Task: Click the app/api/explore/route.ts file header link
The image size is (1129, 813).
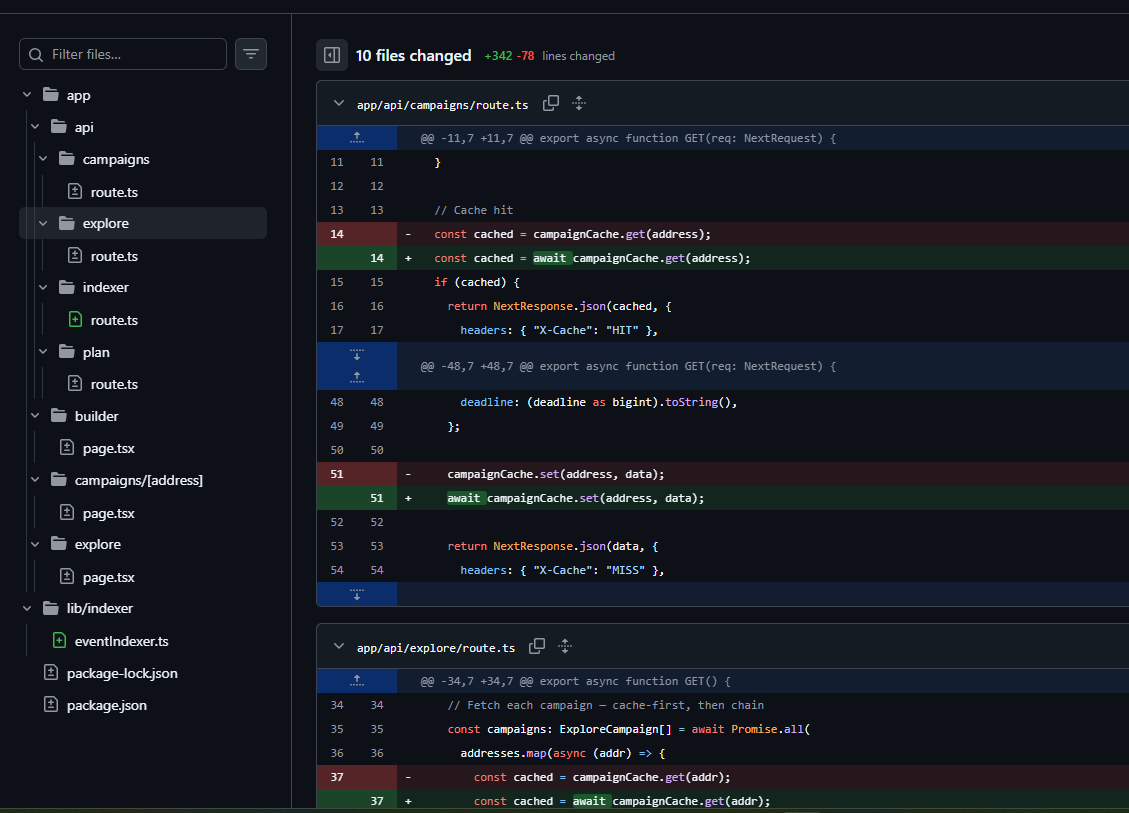Action: [436, 648]
